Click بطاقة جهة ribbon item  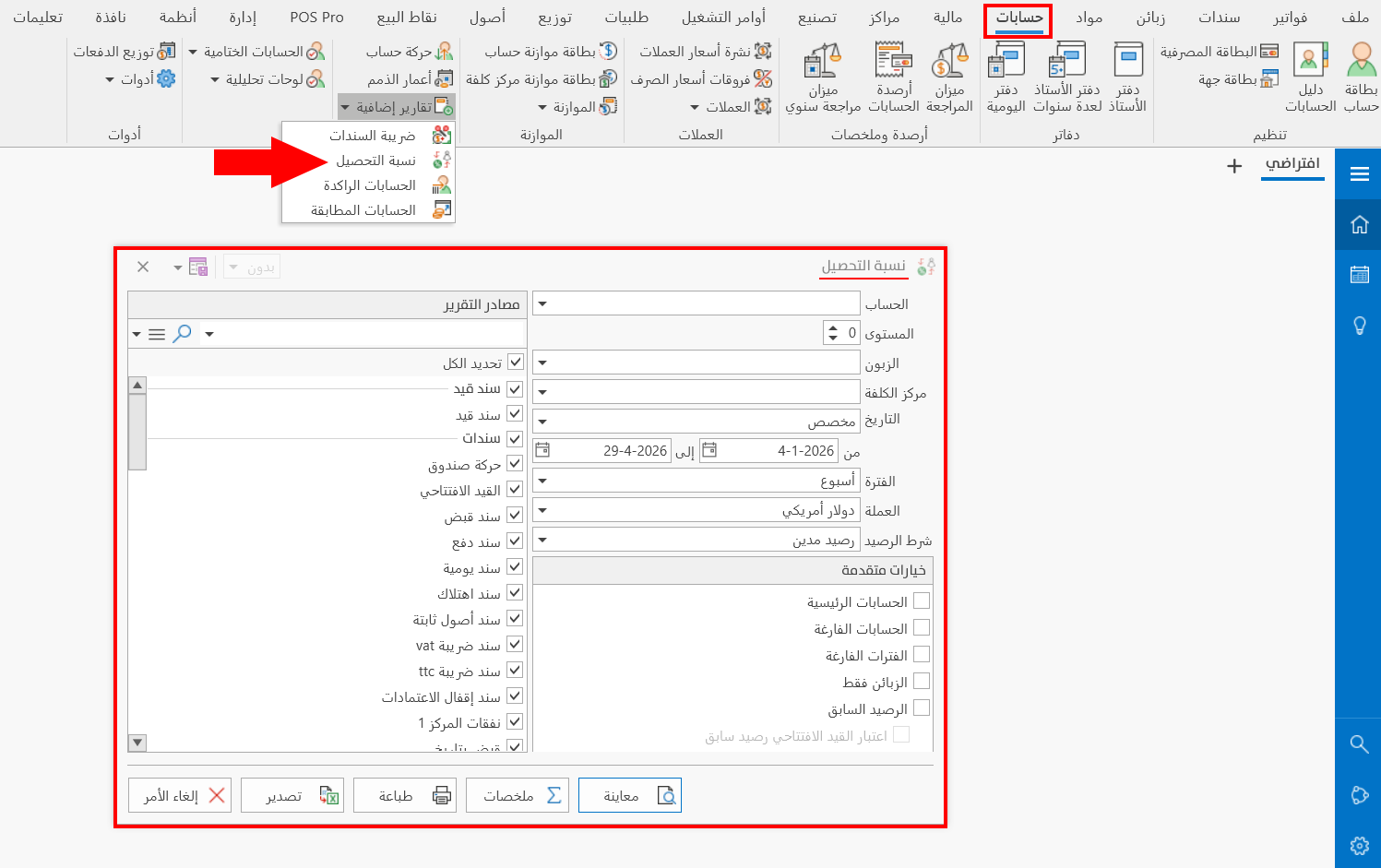coord(1239,79)
